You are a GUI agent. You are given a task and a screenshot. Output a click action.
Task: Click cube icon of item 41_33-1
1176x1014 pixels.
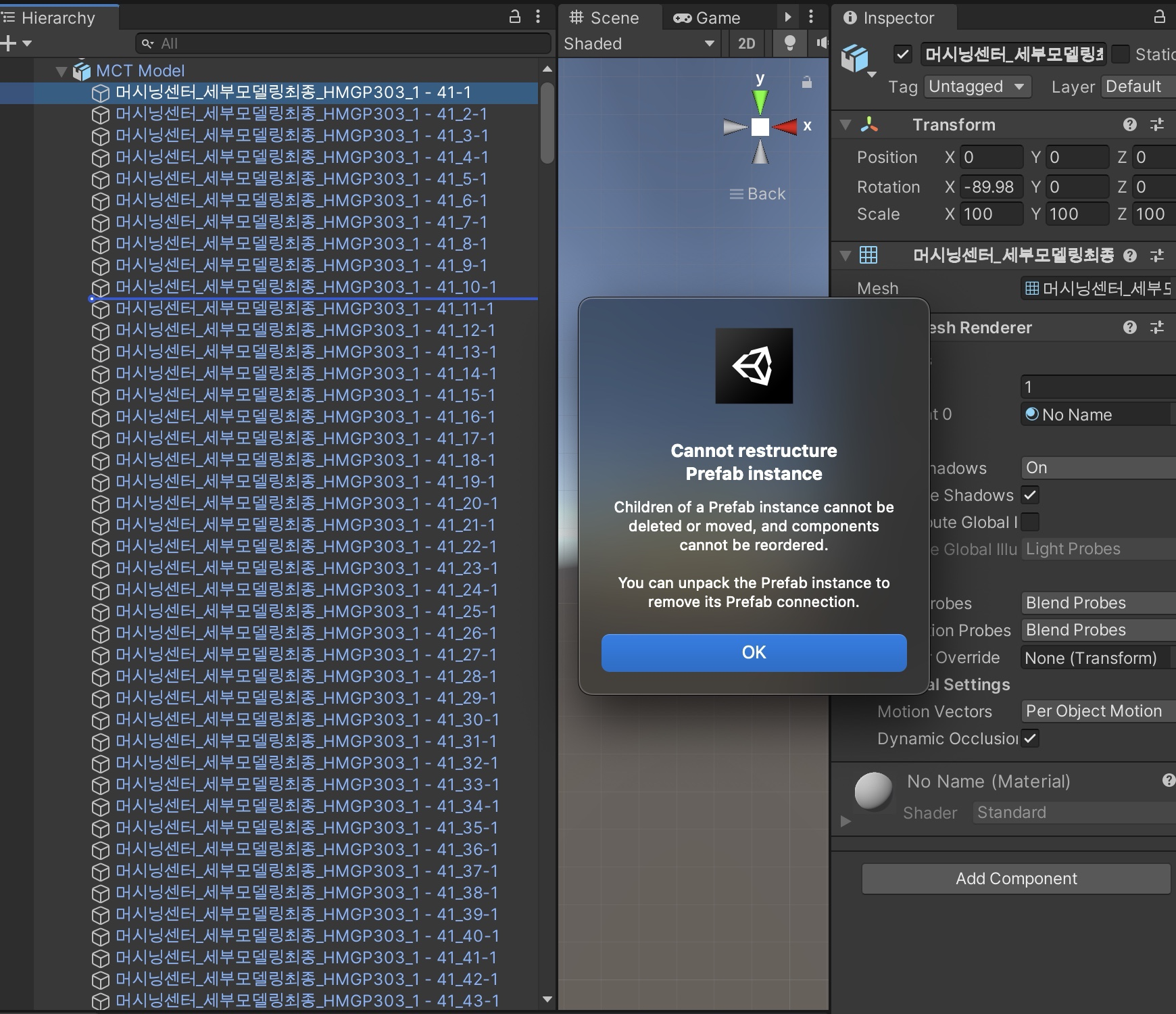click(100, 786)
